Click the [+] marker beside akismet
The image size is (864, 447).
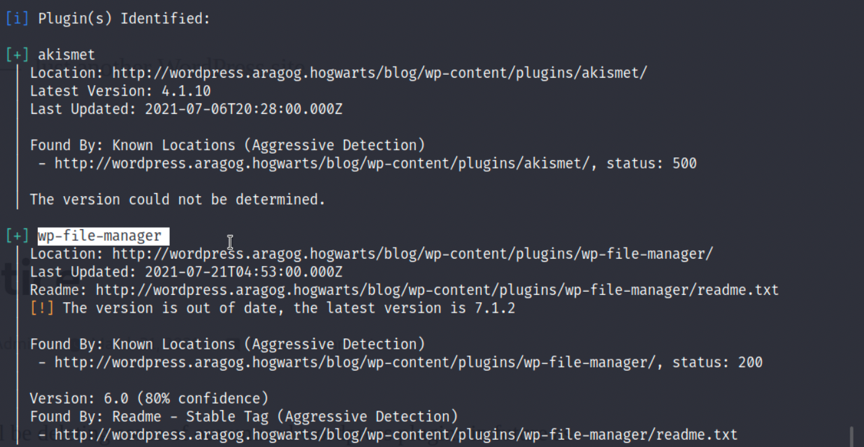tap(17, 55)
